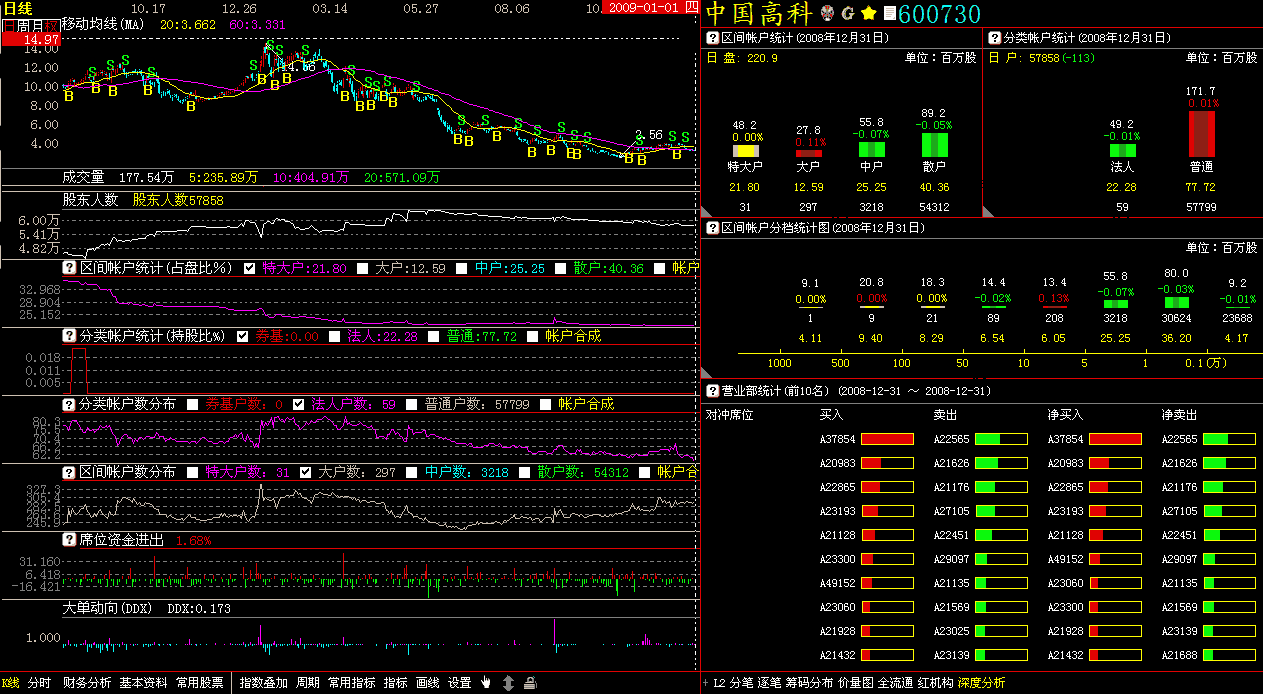This screenshot has height=694, width=1263.
Task: Click the hand cursor icon in bottom toolbar
Action: (x=486, y=683)
